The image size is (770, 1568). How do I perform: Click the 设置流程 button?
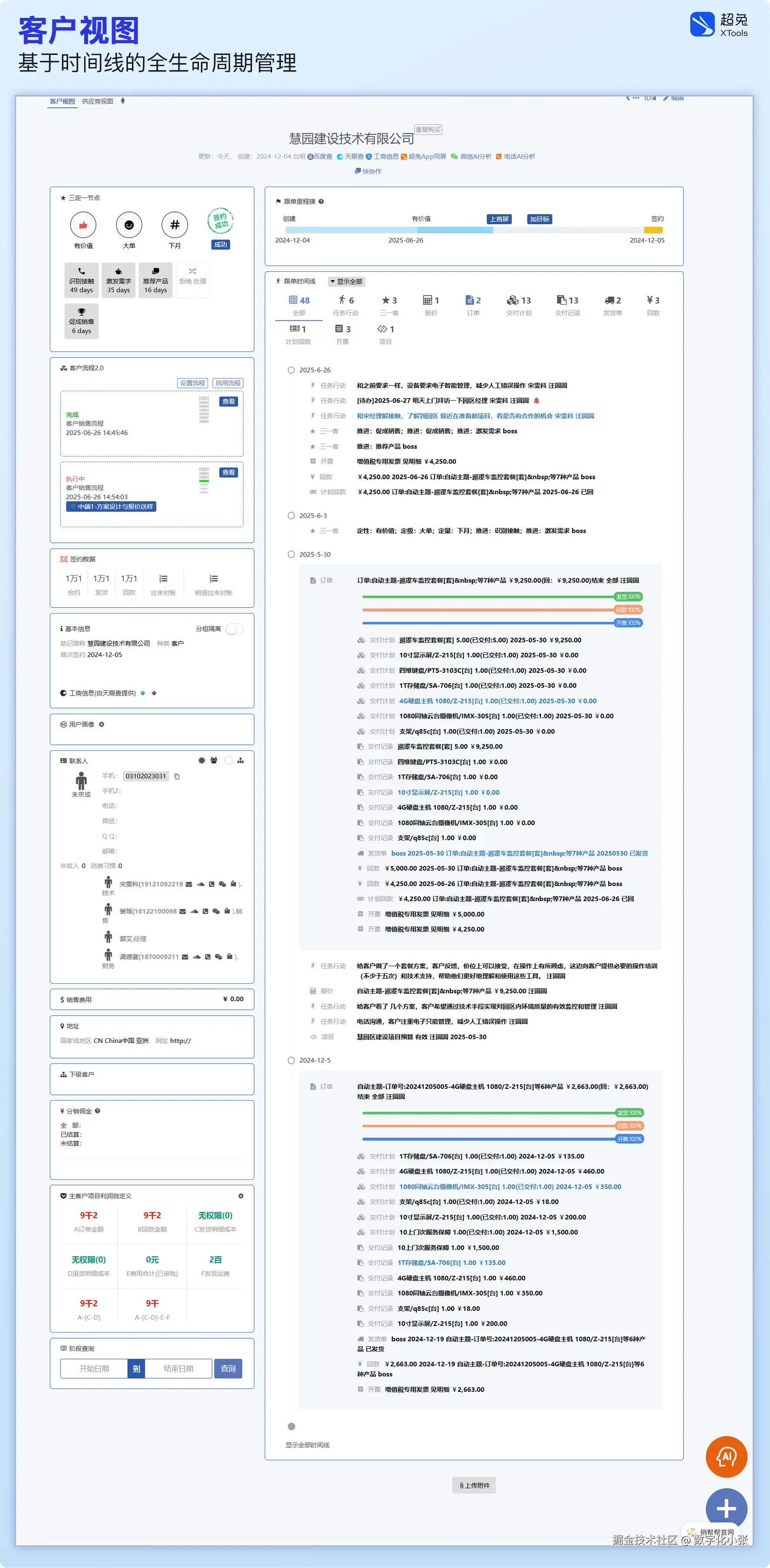pyautogui.click(x=192, y=383)
